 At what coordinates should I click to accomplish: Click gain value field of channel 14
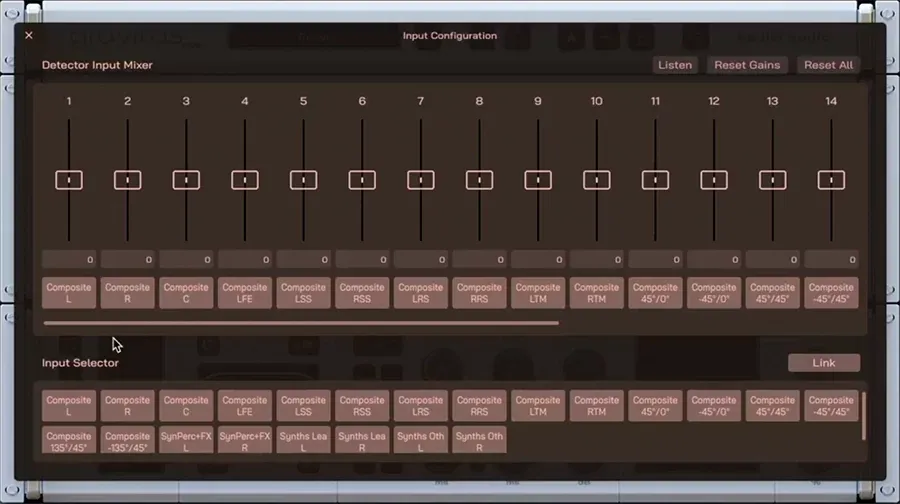click(x=831, y=259)
